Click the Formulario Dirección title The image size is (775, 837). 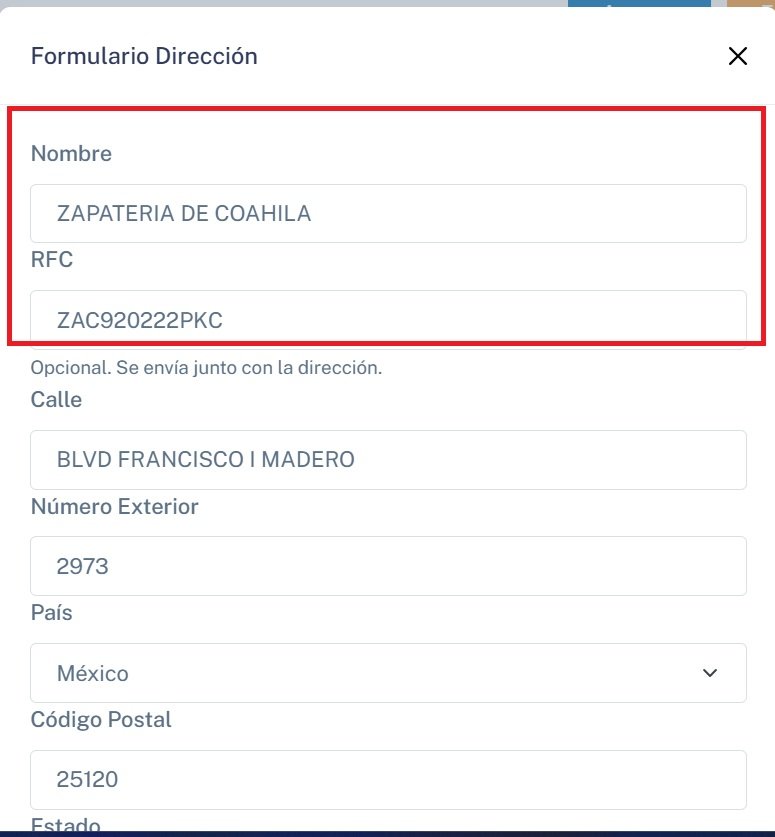pos(144,56)
